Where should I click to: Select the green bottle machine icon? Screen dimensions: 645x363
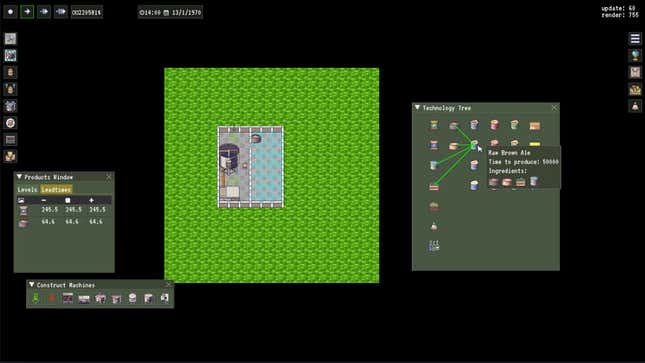point(36,298)
